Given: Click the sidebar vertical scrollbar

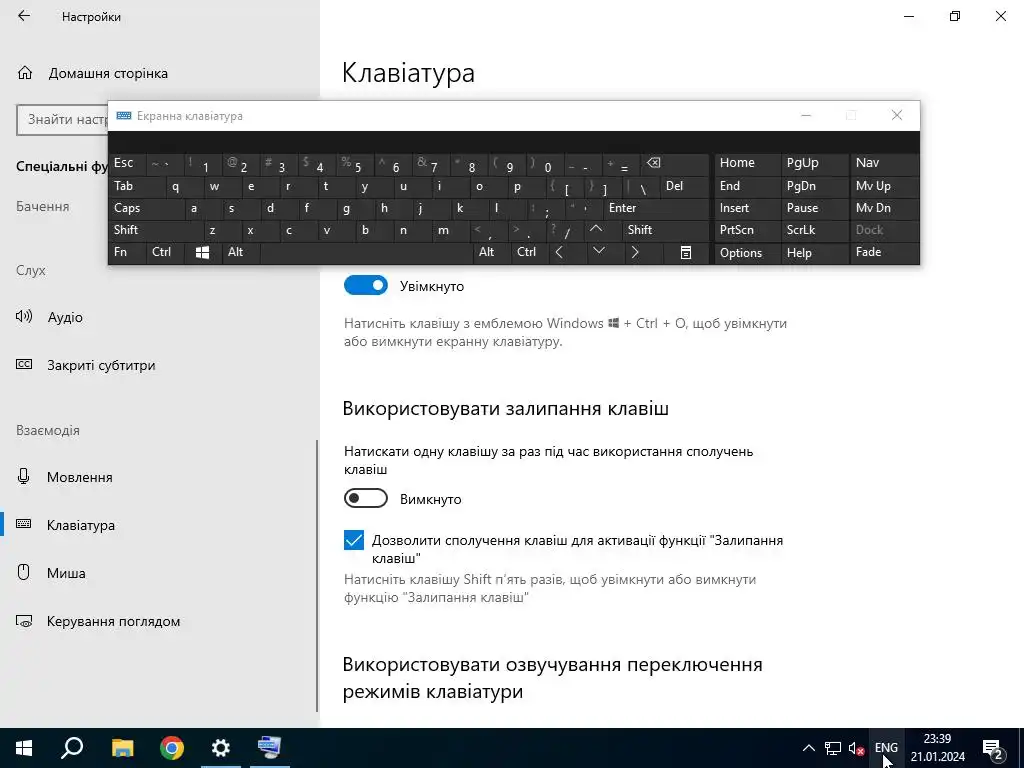Looking at the screenshot, I should [317, 575].
